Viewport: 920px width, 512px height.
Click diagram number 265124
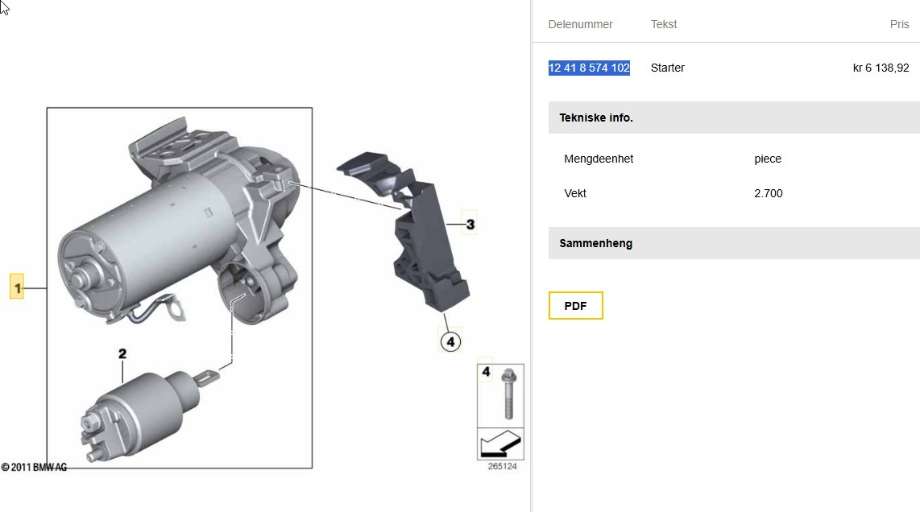[502, 466]
